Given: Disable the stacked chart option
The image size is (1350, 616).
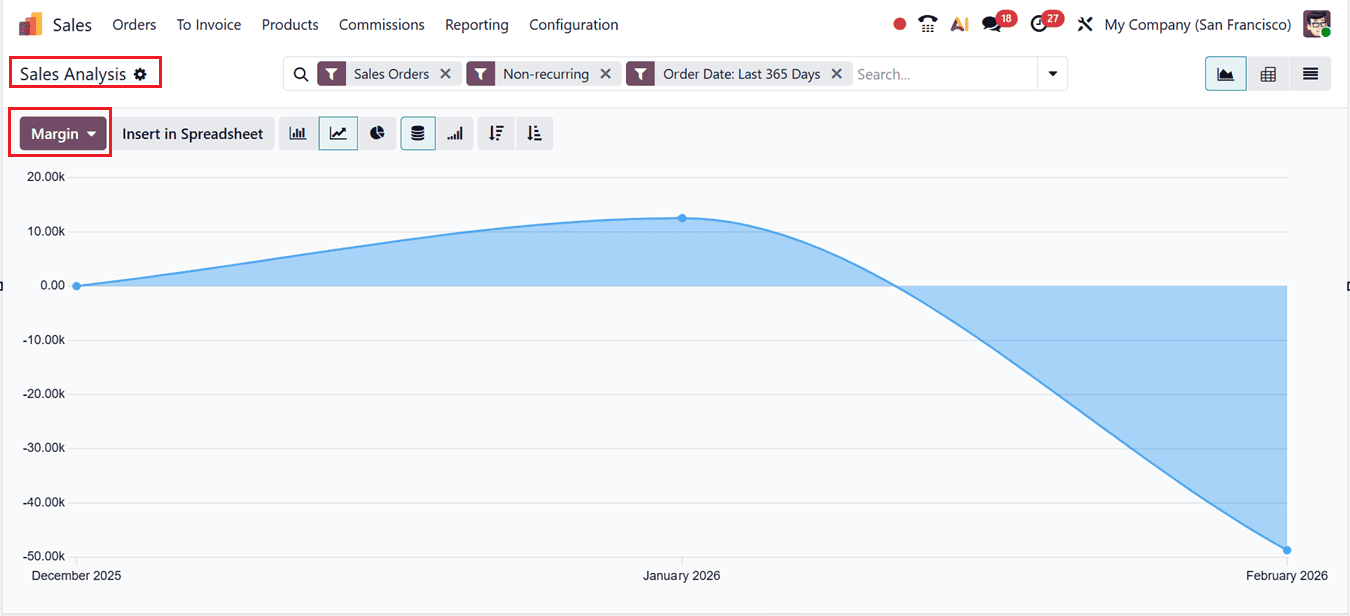Looking at the screenshot, I should (x=417, y=133).
